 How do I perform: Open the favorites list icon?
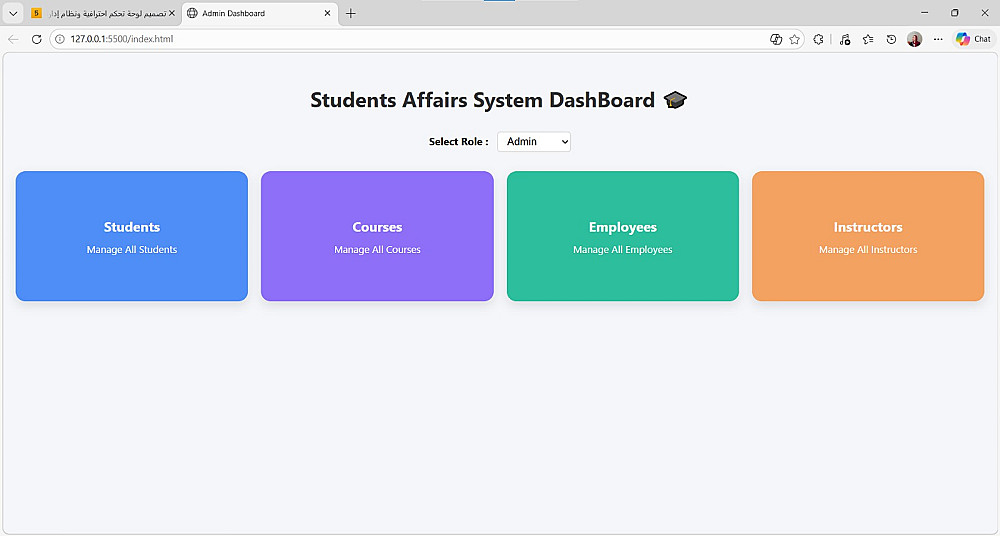point(868,39)
